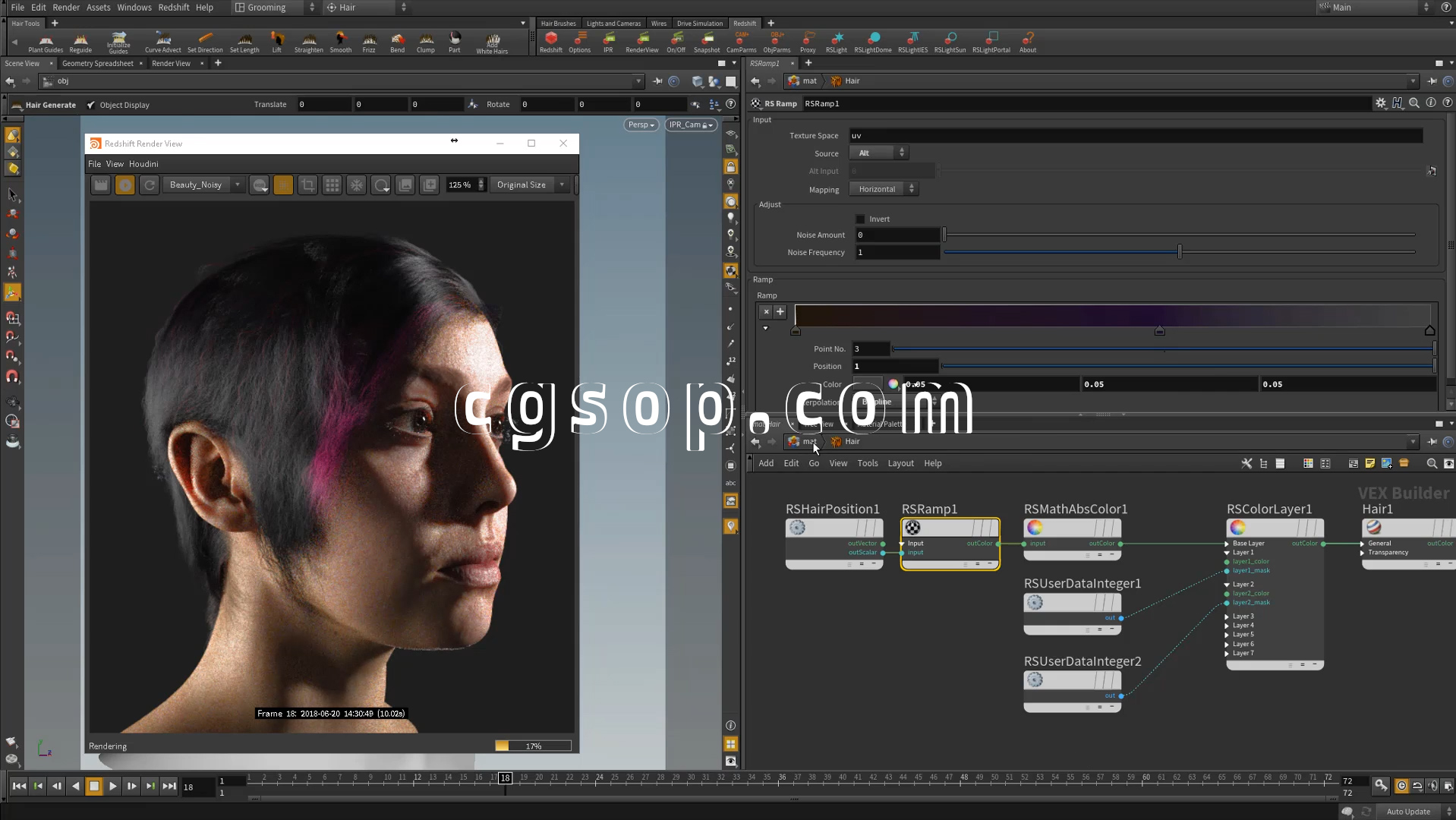
Task: Open the network editor Layout menu
Action: coord(900,464)
